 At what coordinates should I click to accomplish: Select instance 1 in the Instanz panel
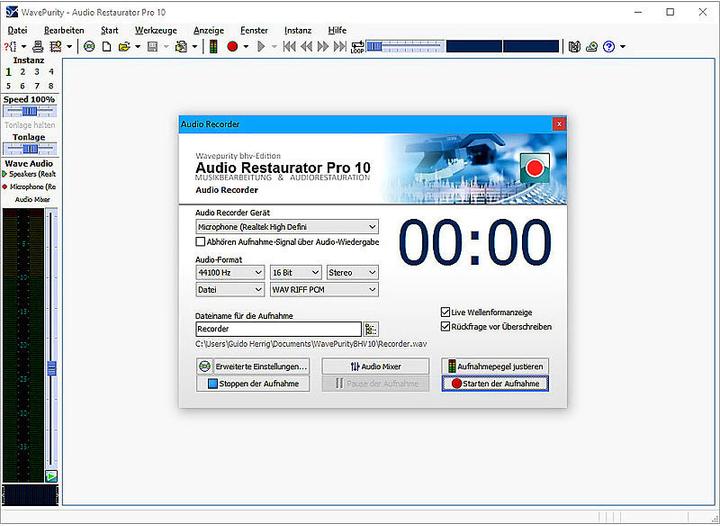click(x=8, y=72)
